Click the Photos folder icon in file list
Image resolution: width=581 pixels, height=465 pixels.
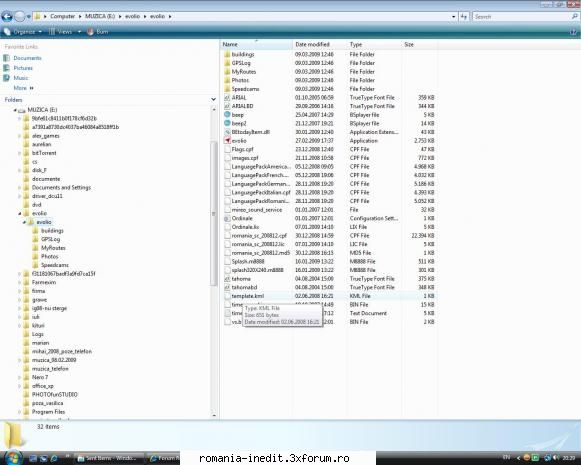click(228, 80)
